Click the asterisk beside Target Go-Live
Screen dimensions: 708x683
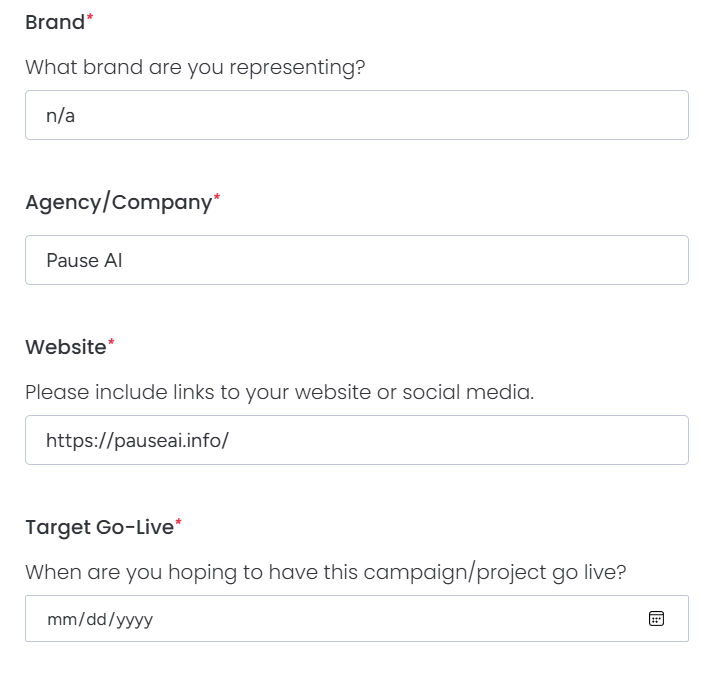pyautogui.click(x=179, y=524)
